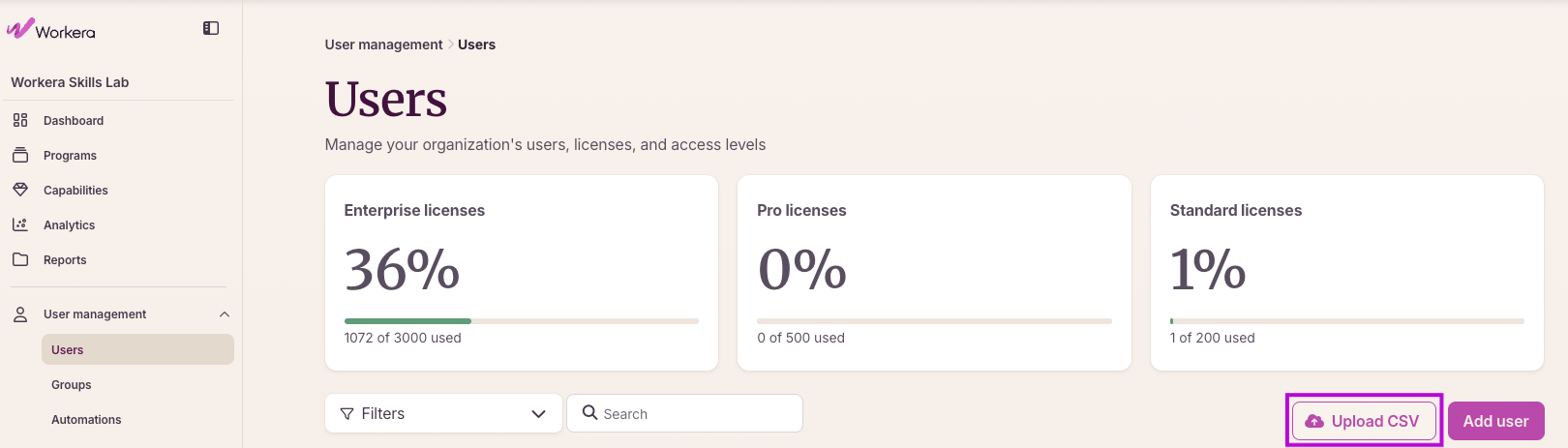This screenshot has width=1568, height=448.
Task: Focus the Search input field
Action: point(684,413)
